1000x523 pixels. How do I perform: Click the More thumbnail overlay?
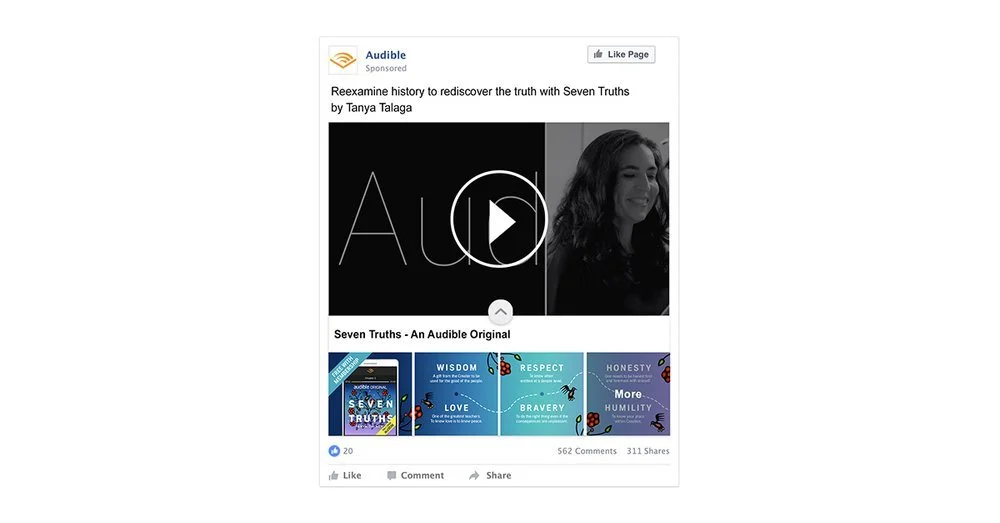(x=628, y=394)
